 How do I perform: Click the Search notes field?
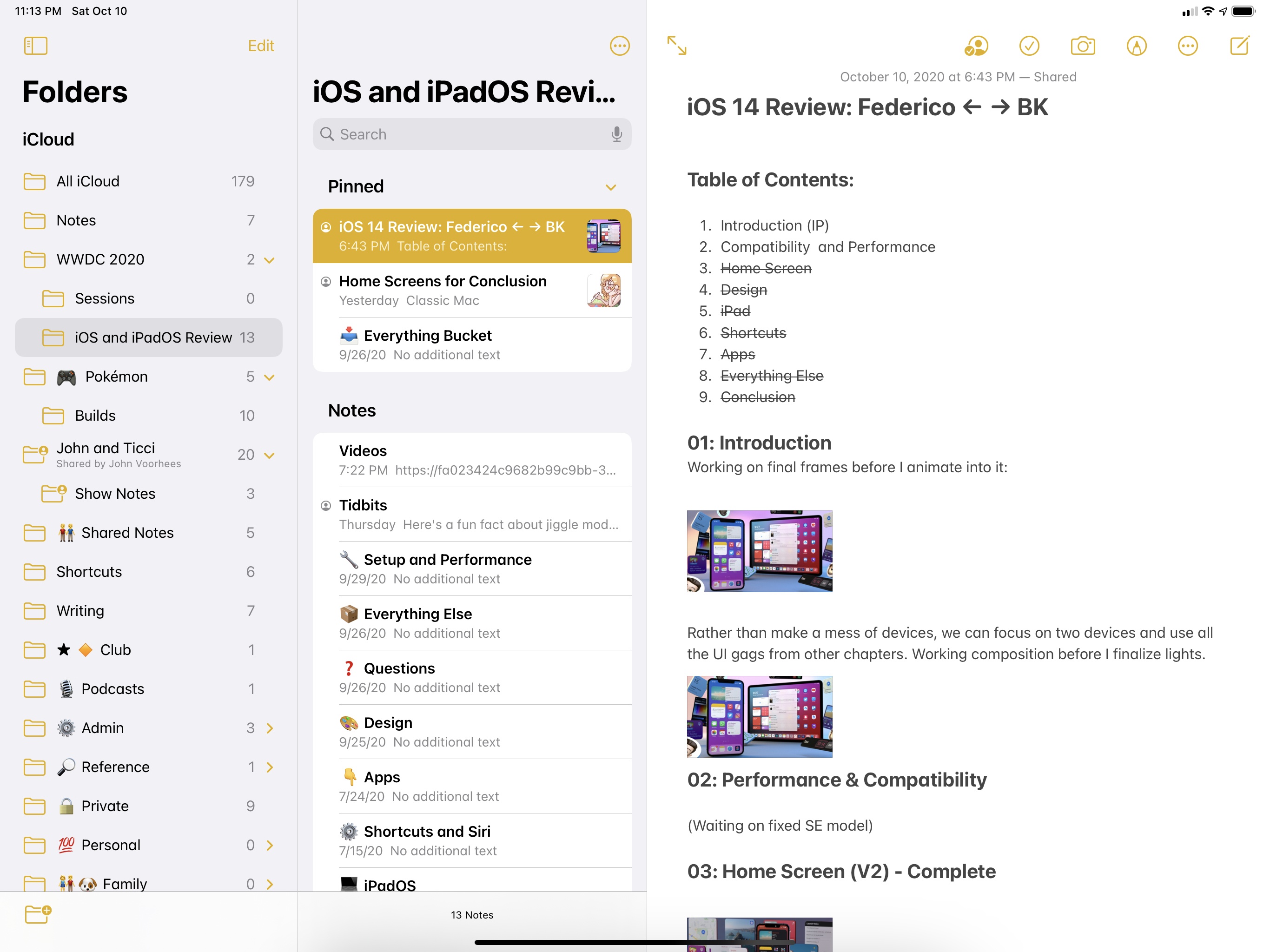pyautogui.click(x=472, y=134)
